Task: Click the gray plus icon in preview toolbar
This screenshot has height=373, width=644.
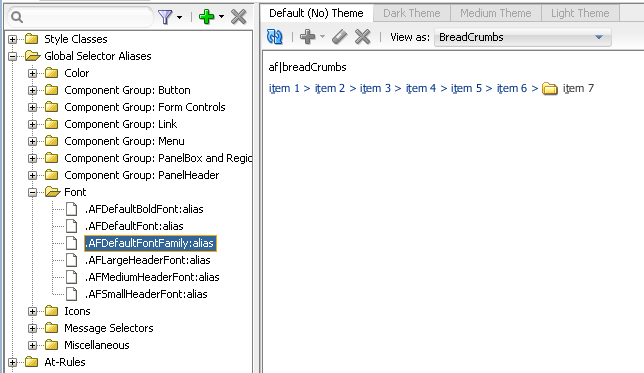Action: click(308, 37)
